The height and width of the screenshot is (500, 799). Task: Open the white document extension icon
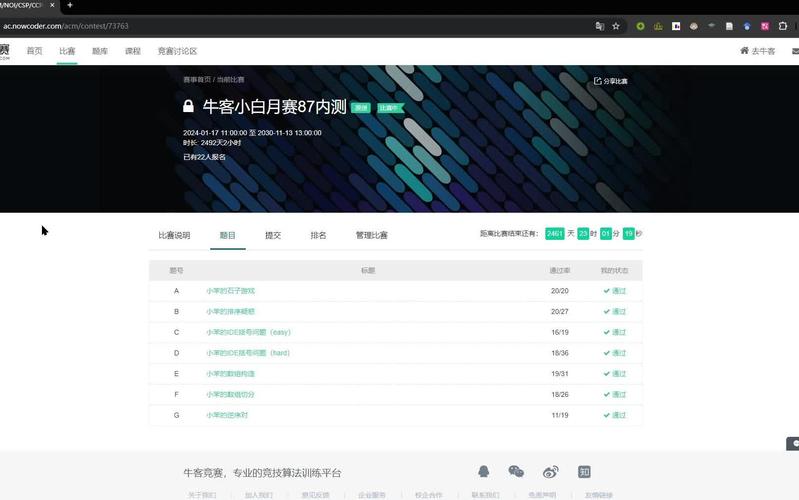tap(729, 26)
